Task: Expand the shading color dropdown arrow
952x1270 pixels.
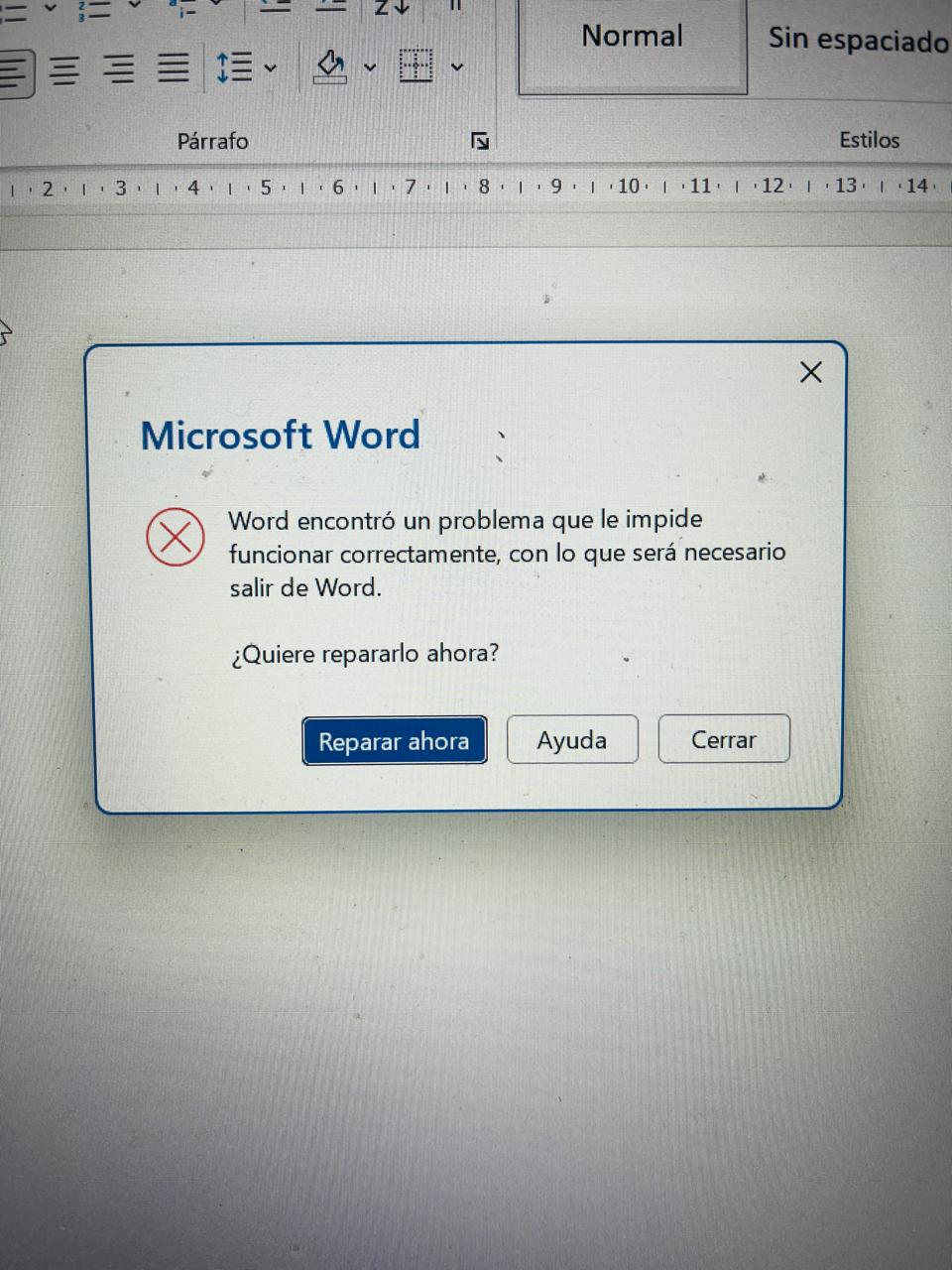Action: click(x=370, y=67)
